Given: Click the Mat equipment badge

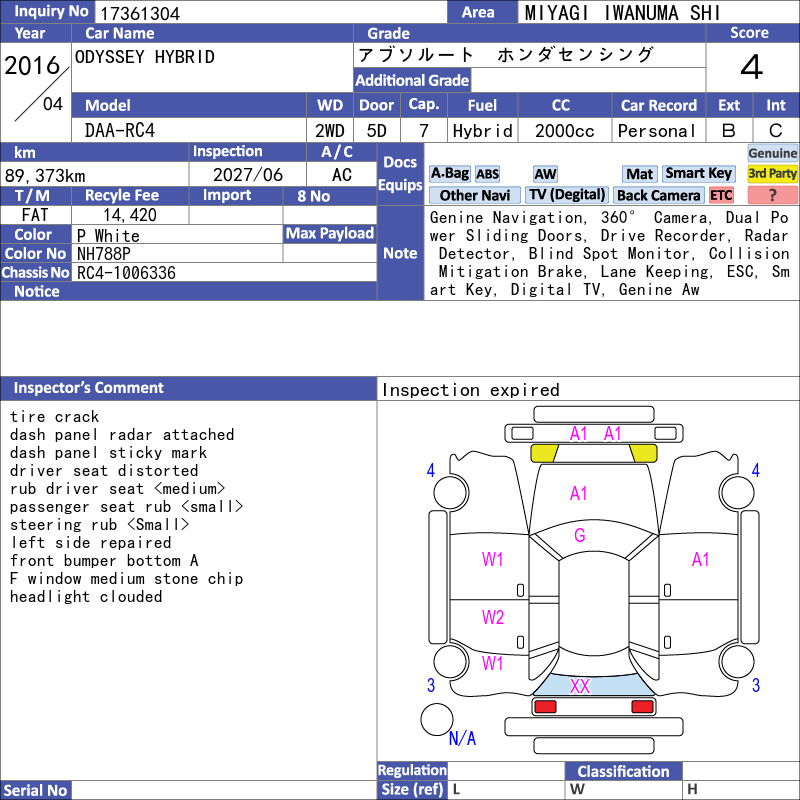Looking at the screenshot, I should coord(640,174).
